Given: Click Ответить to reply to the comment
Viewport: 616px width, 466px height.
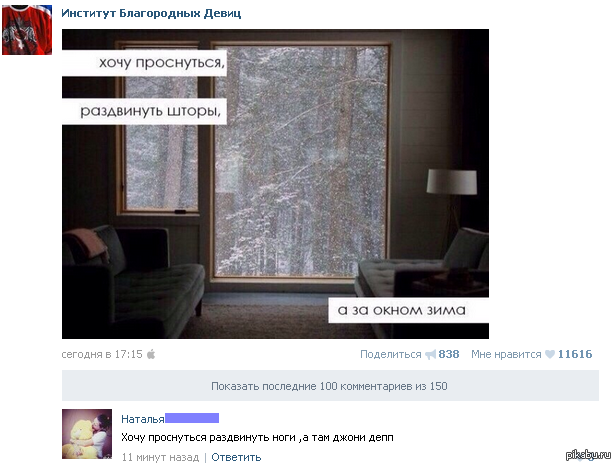Looking at the screenshot, I should [236, 457].
